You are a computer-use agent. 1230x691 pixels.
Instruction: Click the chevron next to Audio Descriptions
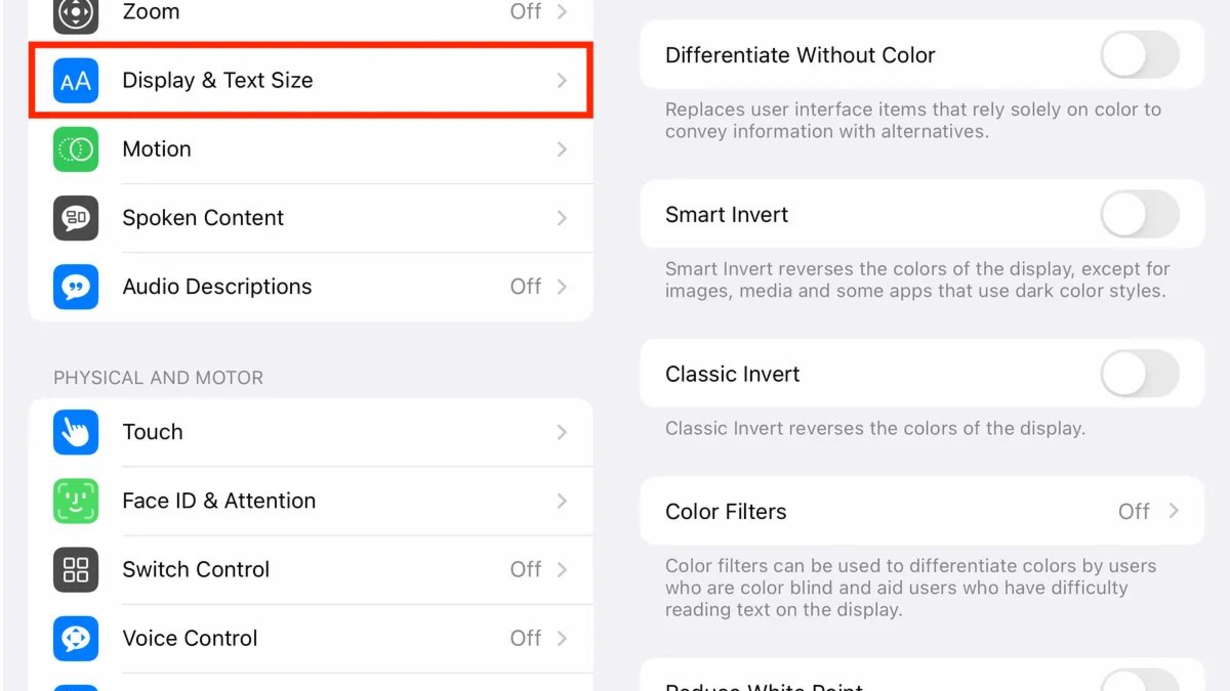tap(562, 287)
